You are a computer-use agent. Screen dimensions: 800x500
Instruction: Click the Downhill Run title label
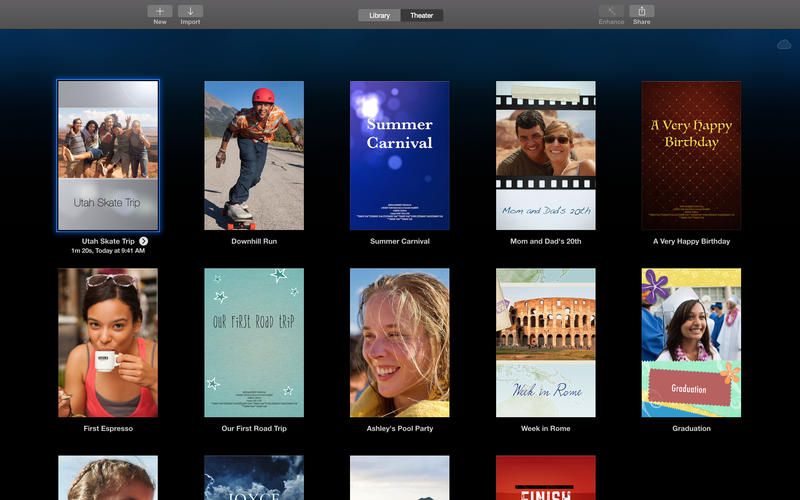[x=254, y=241]
